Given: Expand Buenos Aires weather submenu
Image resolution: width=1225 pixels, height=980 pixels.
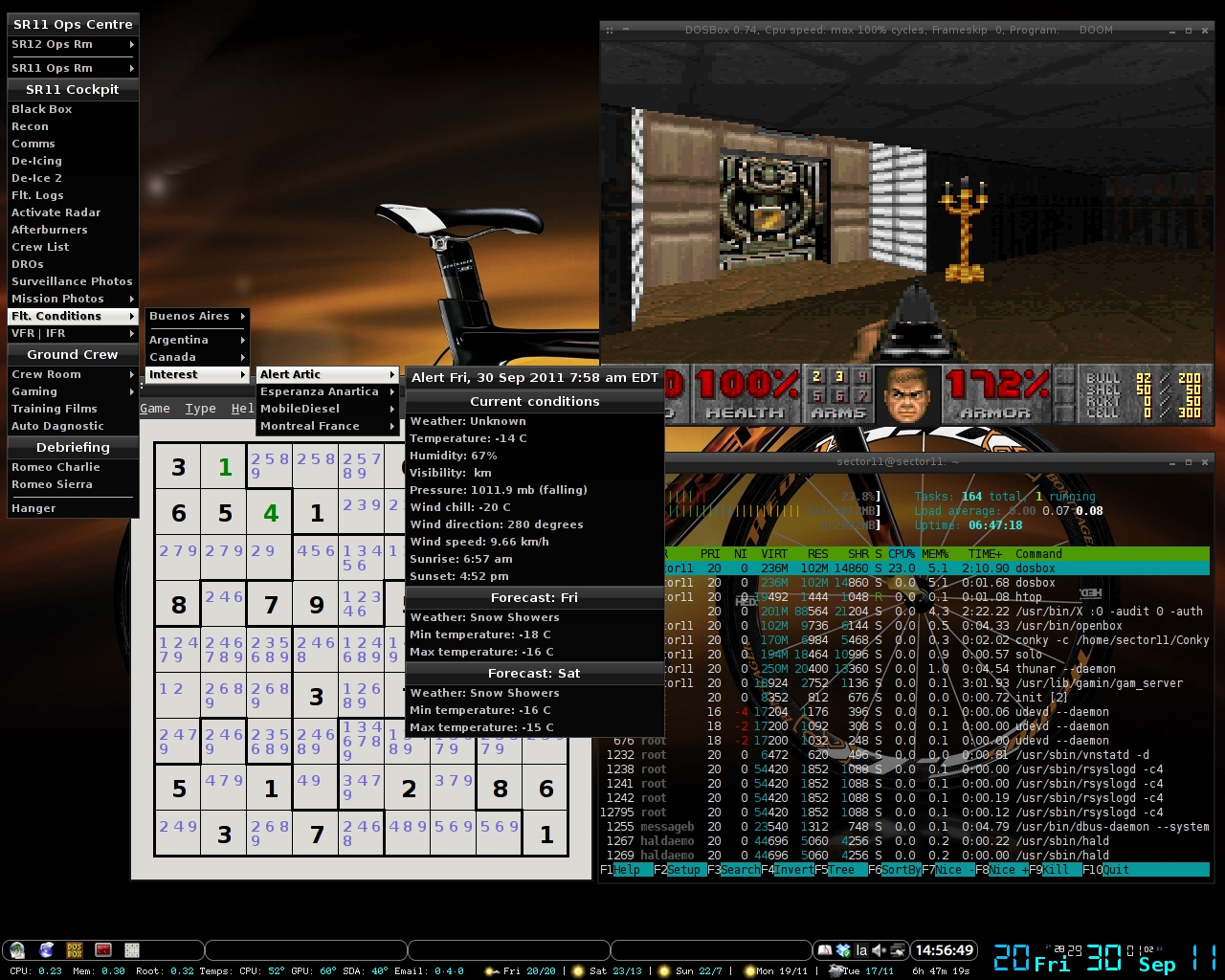Looking at the screenshot, I should (197, 316).
